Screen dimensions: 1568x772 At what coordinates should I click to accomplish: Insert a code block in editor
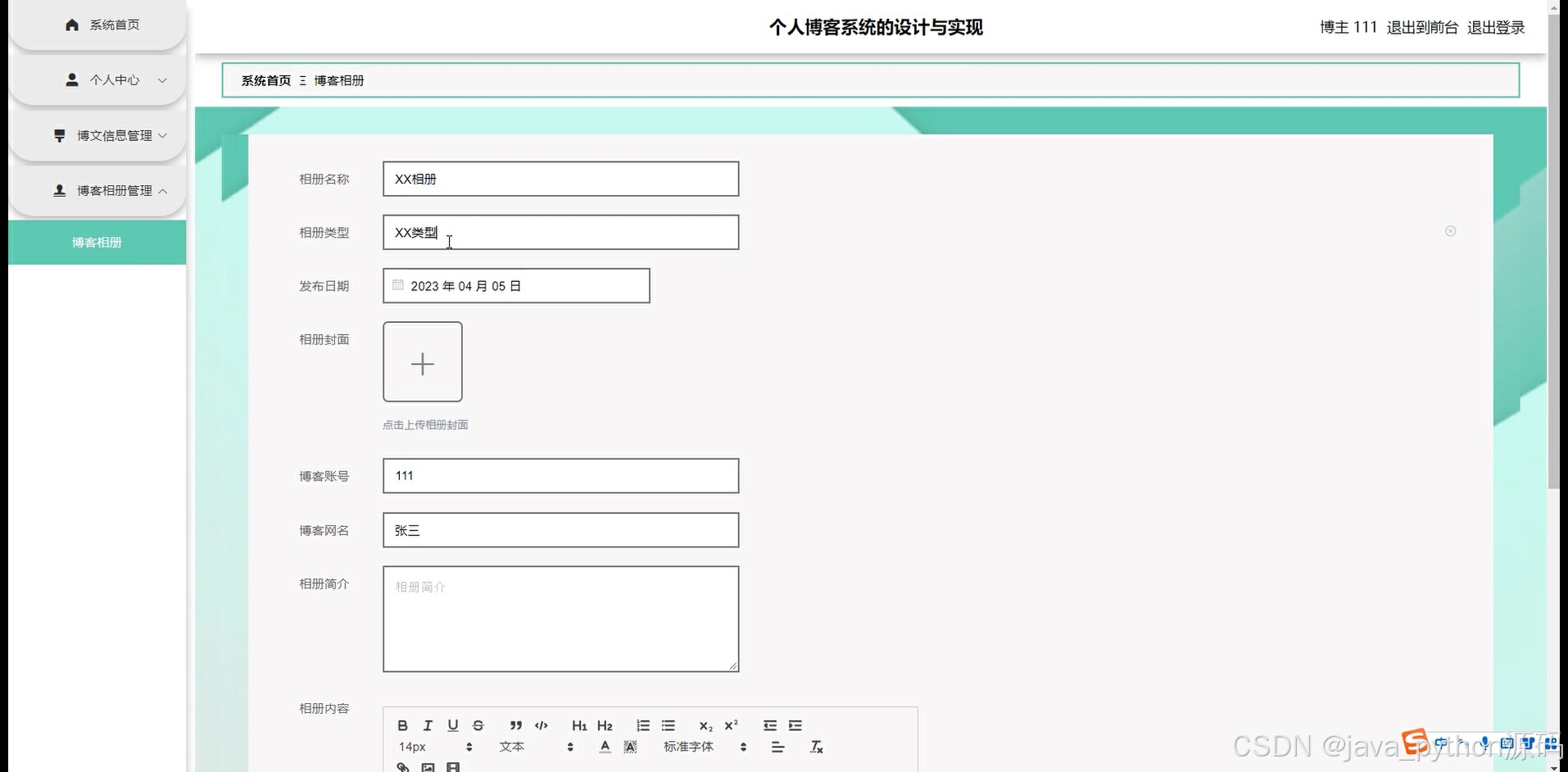point(542,725)
